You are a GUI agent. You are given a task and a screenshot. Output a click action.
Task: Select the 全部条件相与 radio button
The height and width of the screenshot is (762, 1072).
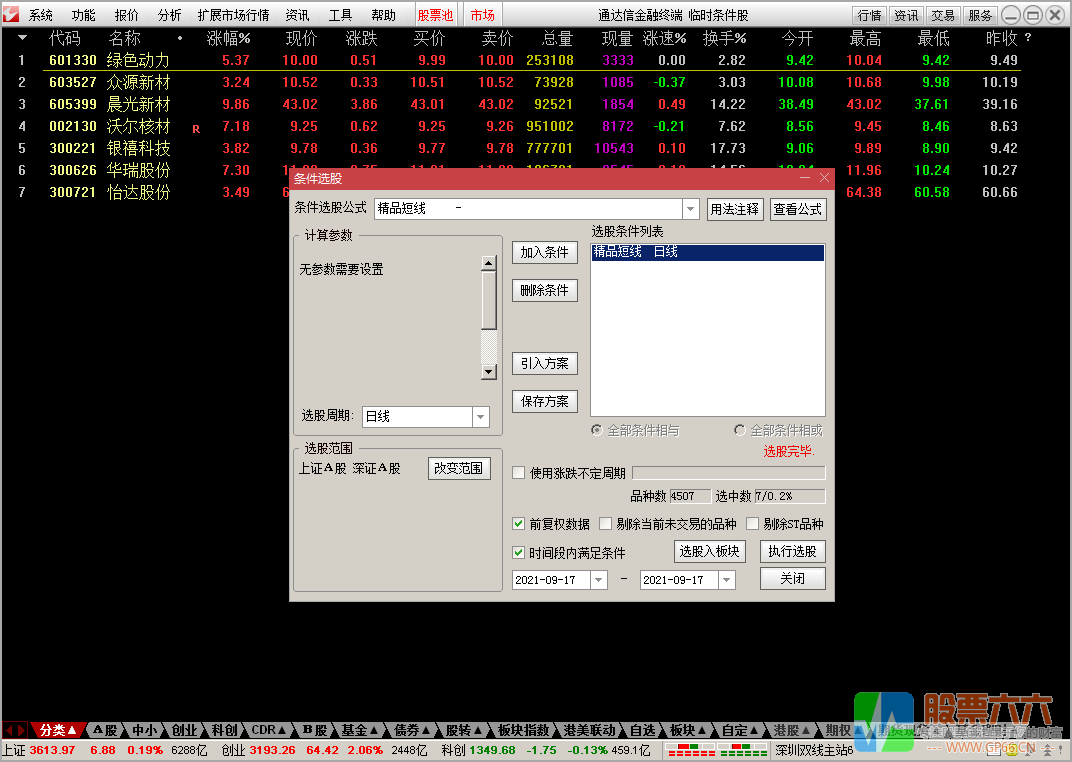(596, 430)
